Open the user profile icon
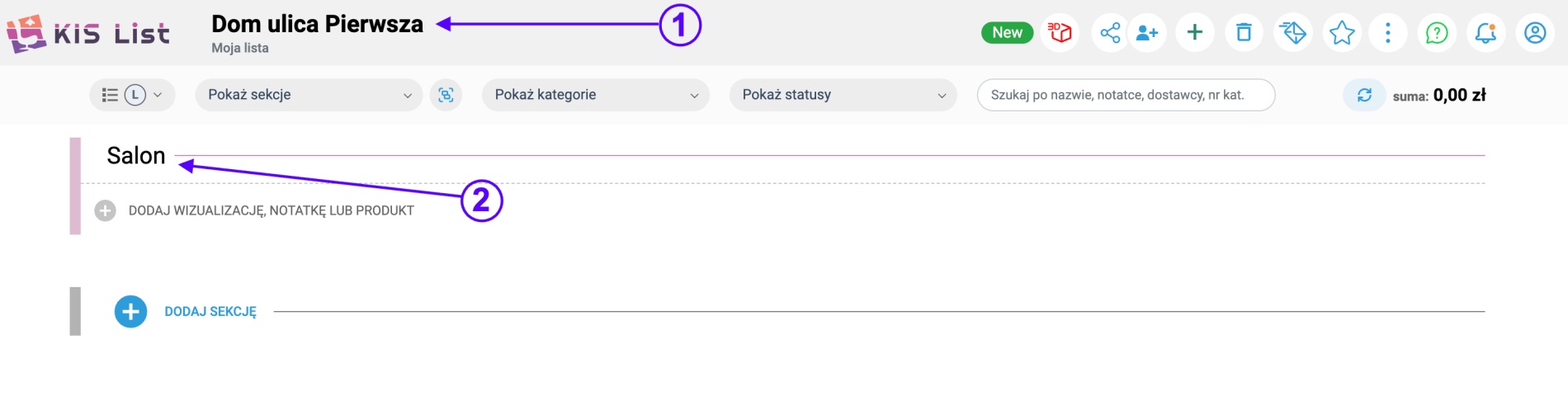1568x406 pixels. click(x=1535, y=33)
